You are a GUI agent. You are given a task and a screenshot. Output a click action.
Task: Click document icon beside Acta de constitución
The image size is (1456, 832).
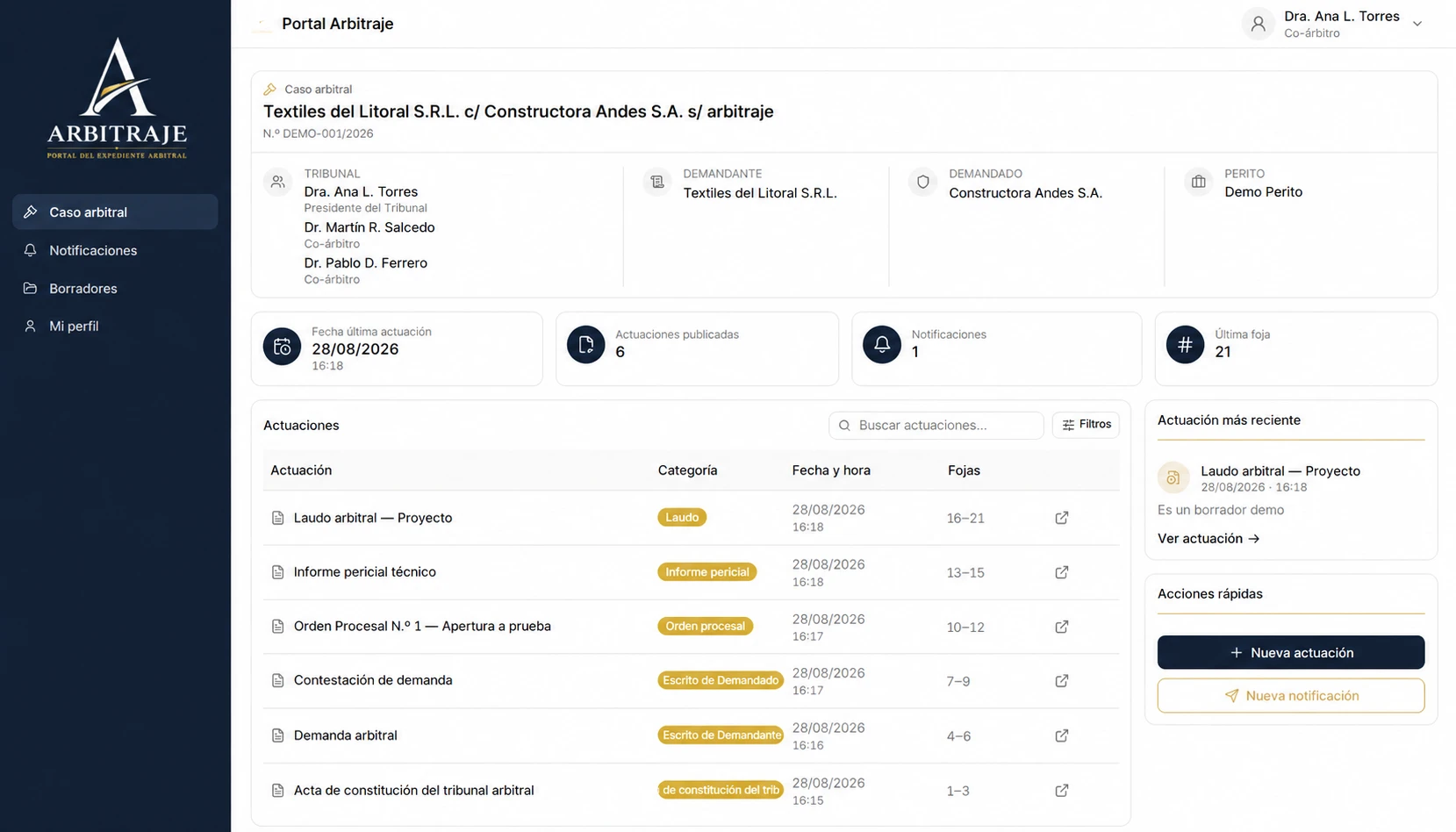pos(277,791)
